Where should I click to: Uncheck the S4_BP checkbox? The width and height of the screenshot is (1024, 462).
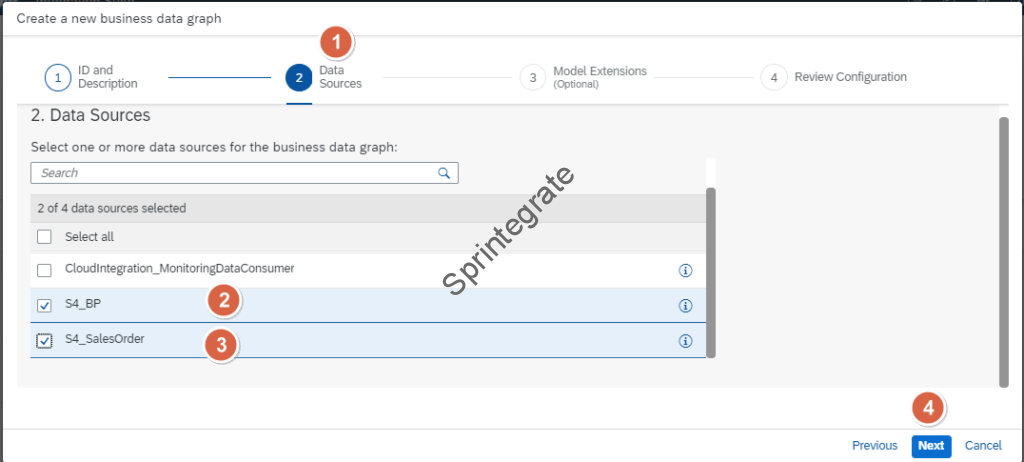tap(44, 306)
